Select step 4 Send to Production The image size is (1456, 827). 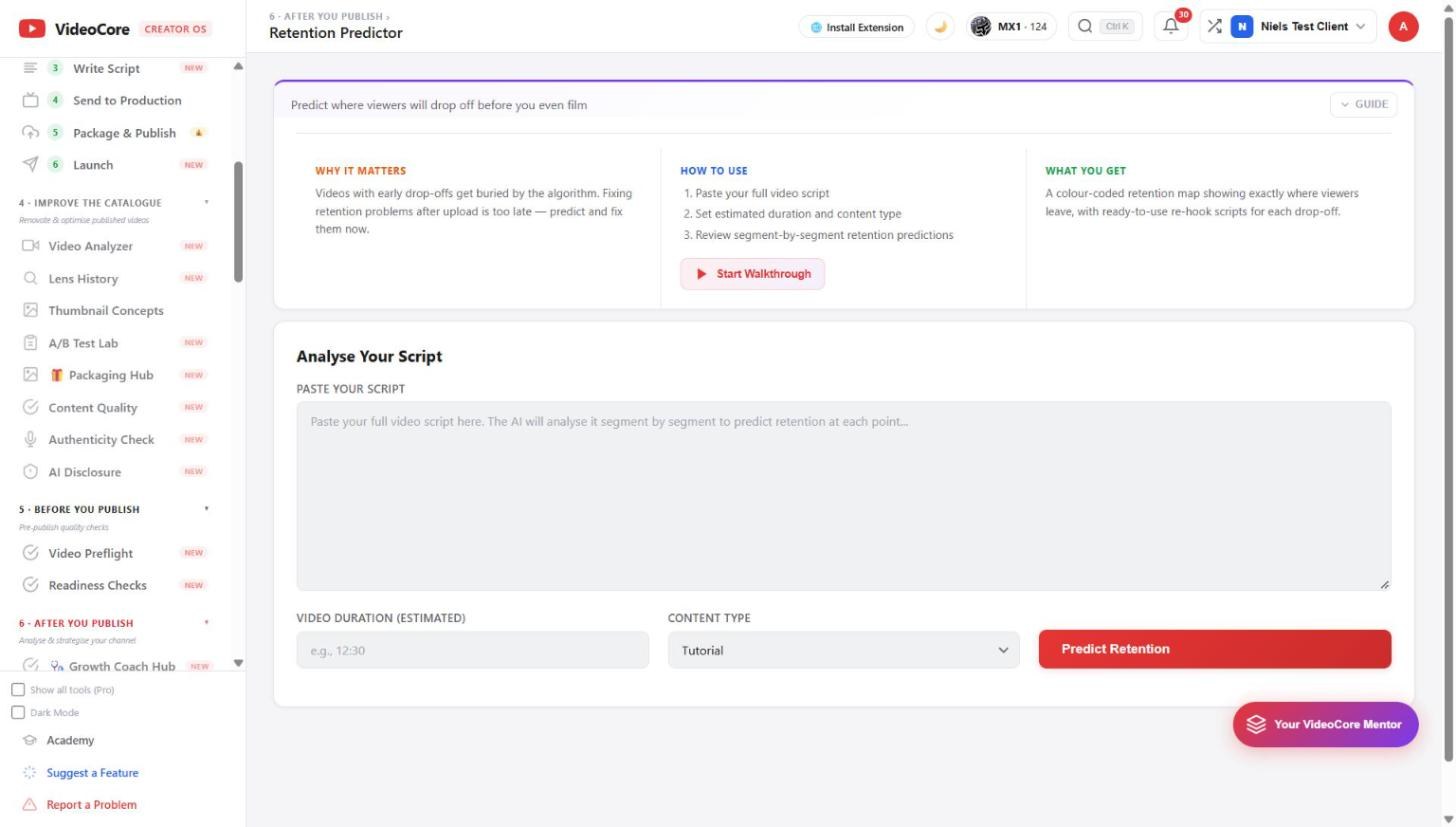[113, 100]
